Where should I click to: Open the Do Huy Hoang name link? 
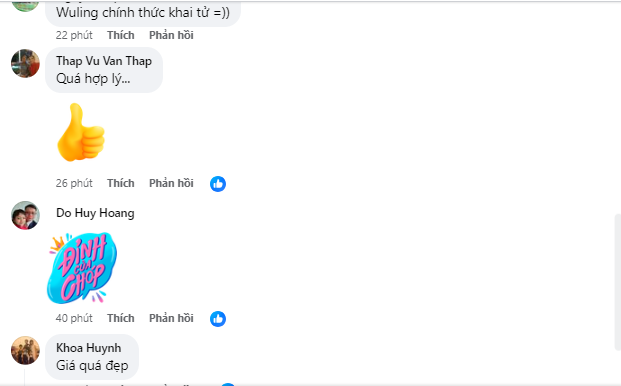tap(95, 213)
